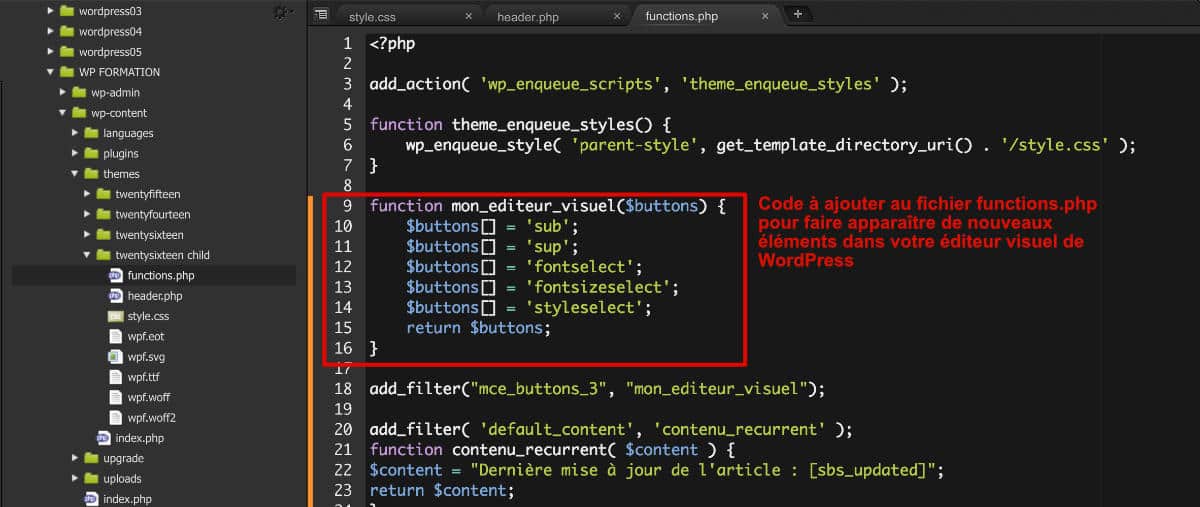Toggle the sidebar list icon beside tabs
1200x507 pixels.
320,14
